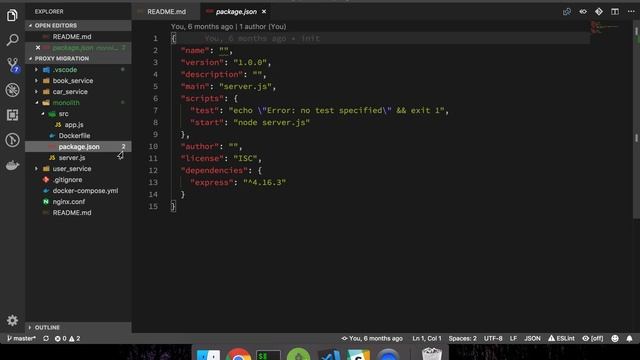This screenshot has width=640, height=360.
Task: Expand the Outline panel
Action: [x=78, y=327]
